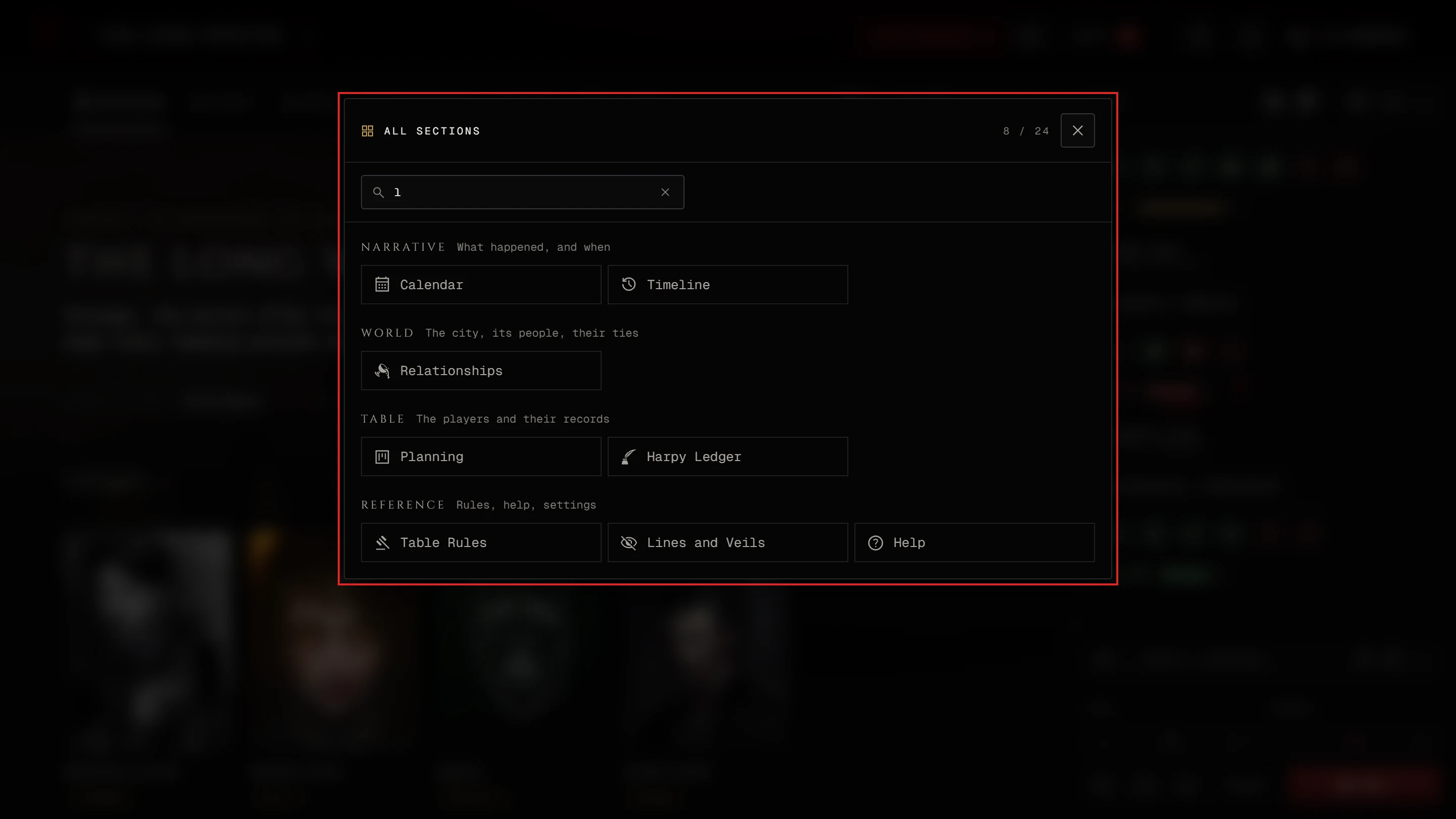1456x819 pixels.
Task: Open the Timeline section
Action: 727,284
